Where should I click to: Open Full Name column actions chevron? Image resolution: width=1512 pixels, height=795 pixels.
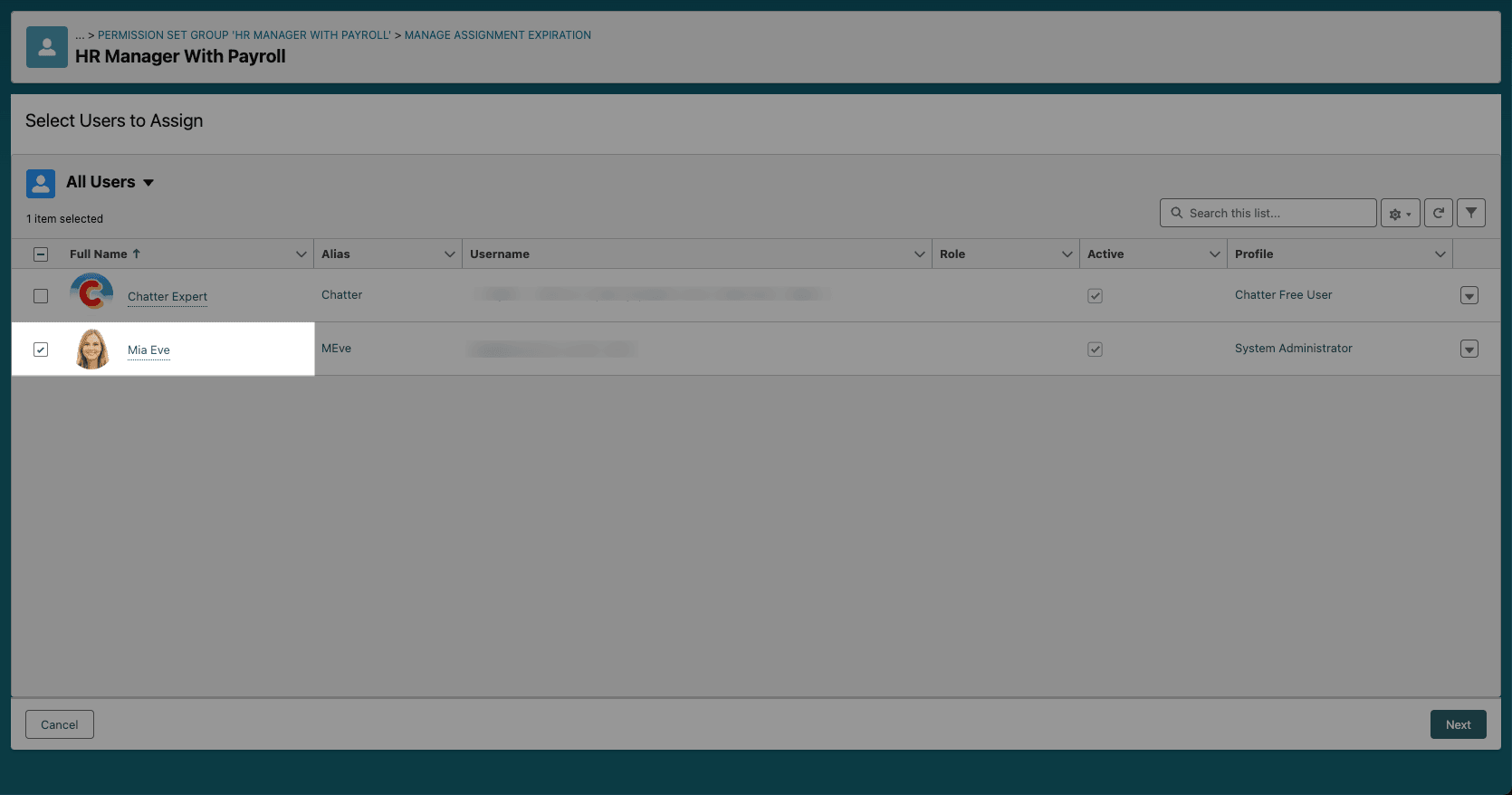click(301, 254)
